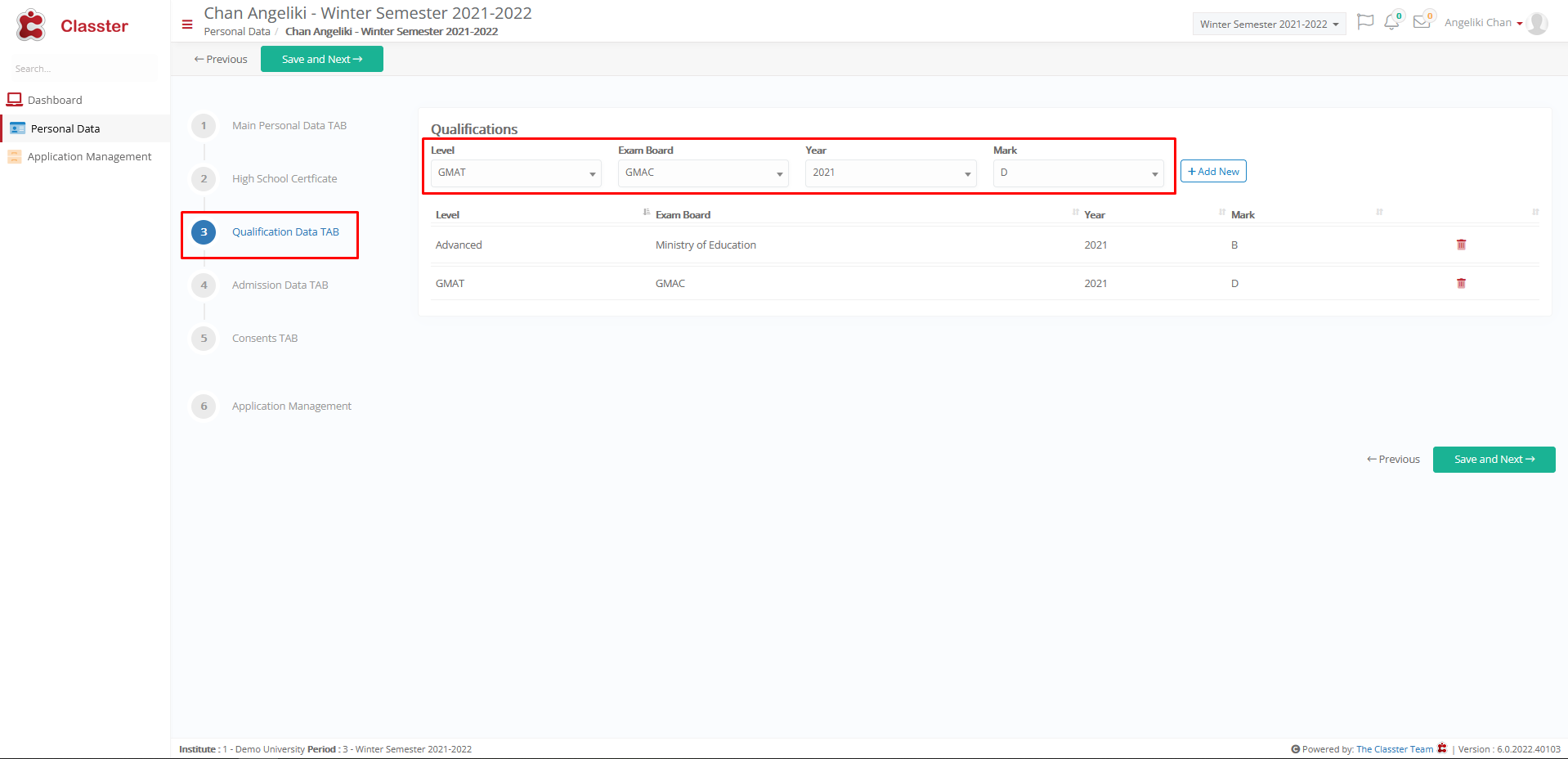This screenshot has height=759, width=1568.
Task: Click step 6 circle in wizard
Action: [204, 406]
